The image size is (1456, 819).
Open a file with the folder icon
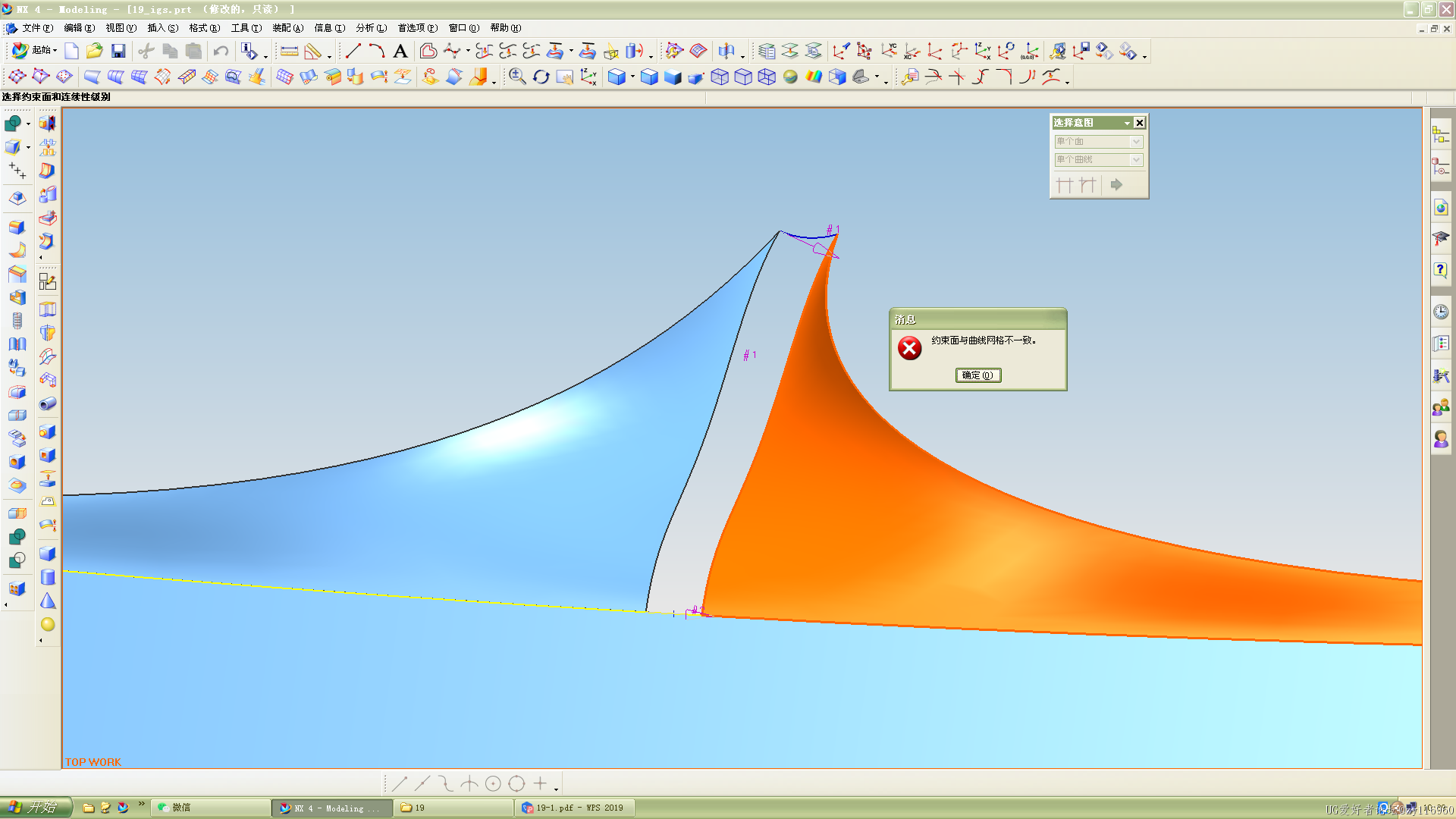coord(95,51)
